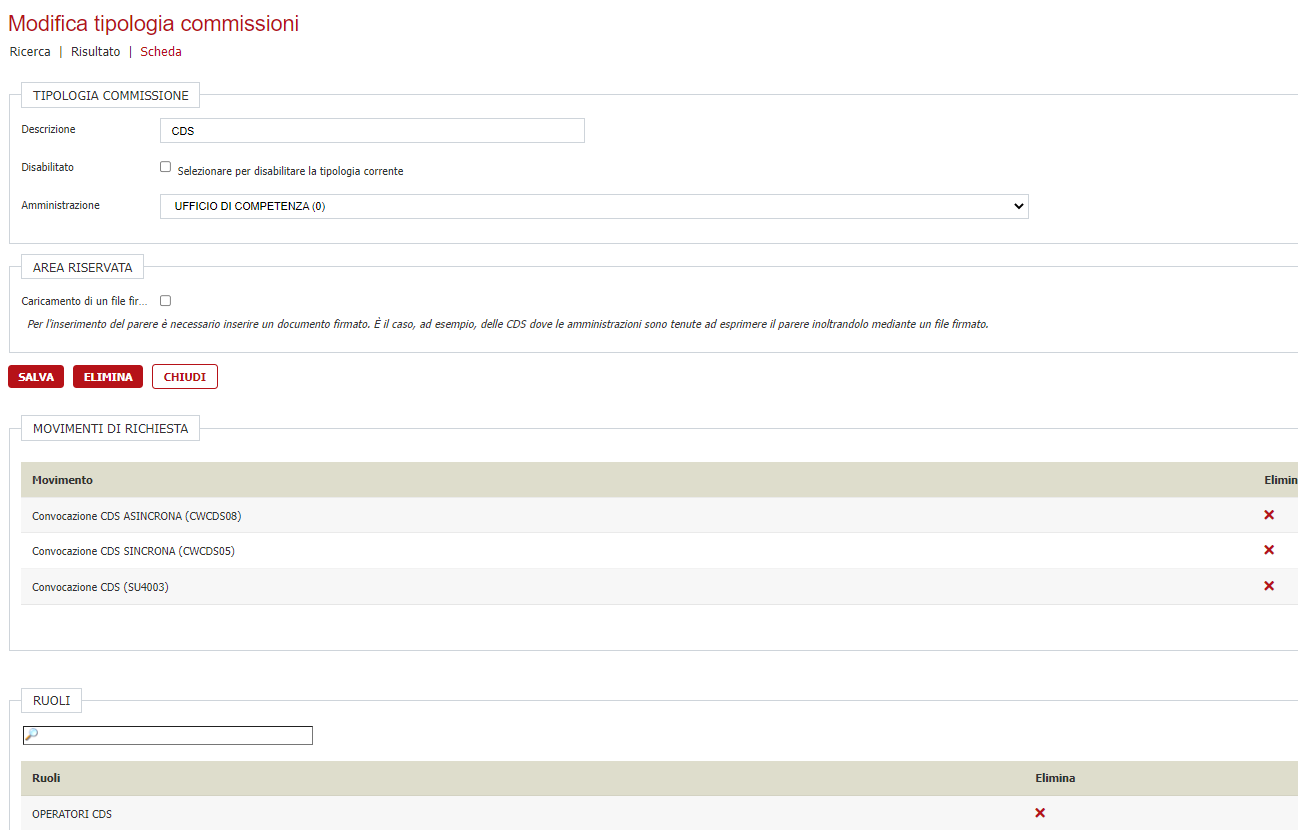Image resolution: width=1298 pixels, height=830 pixels.
Task: Click inside the Descrizione field showing CDS
Action: (x=371, y=130)
